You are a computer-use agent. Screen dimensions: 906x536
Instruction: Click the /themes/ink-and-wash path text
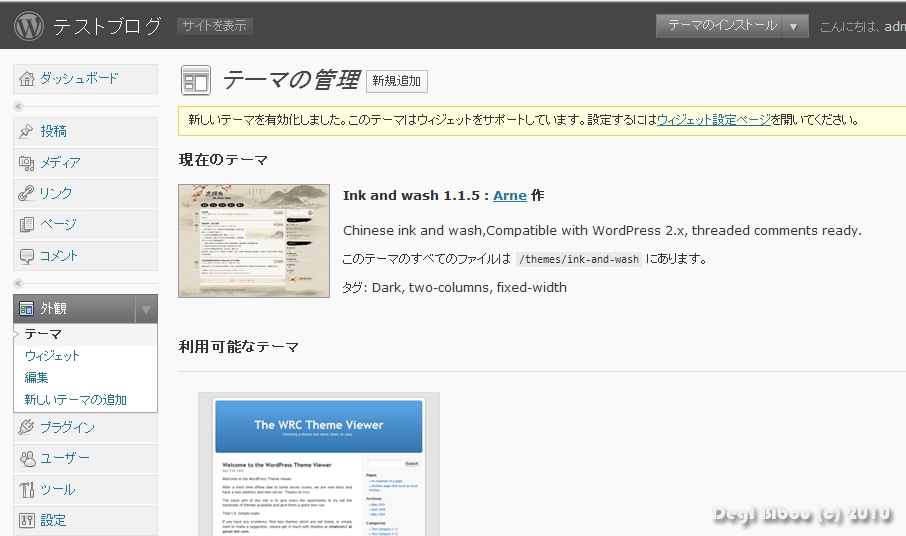(578, 259)
